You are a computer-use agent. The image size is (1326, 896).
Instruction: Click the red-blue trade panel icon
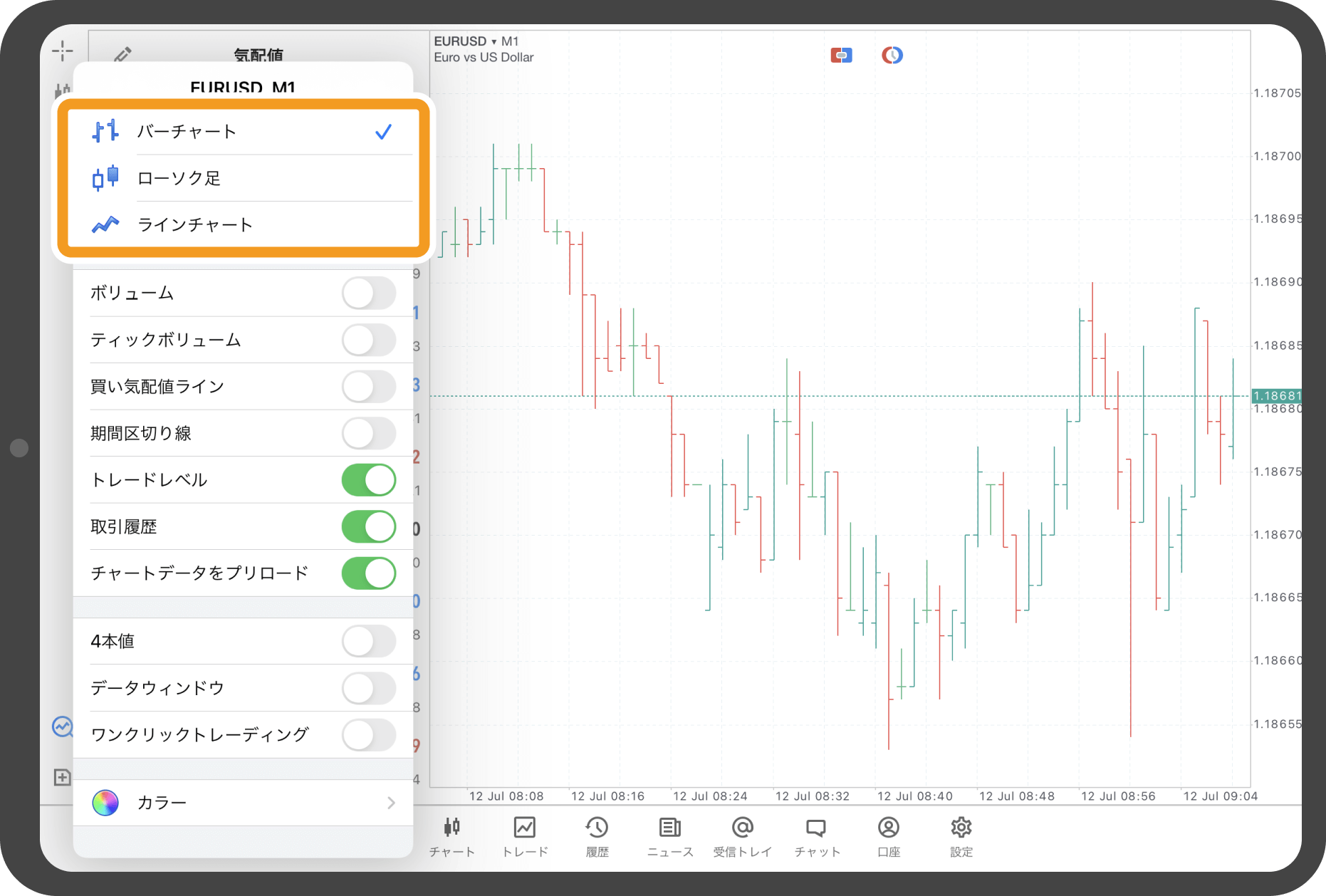(x=841, y=55)
